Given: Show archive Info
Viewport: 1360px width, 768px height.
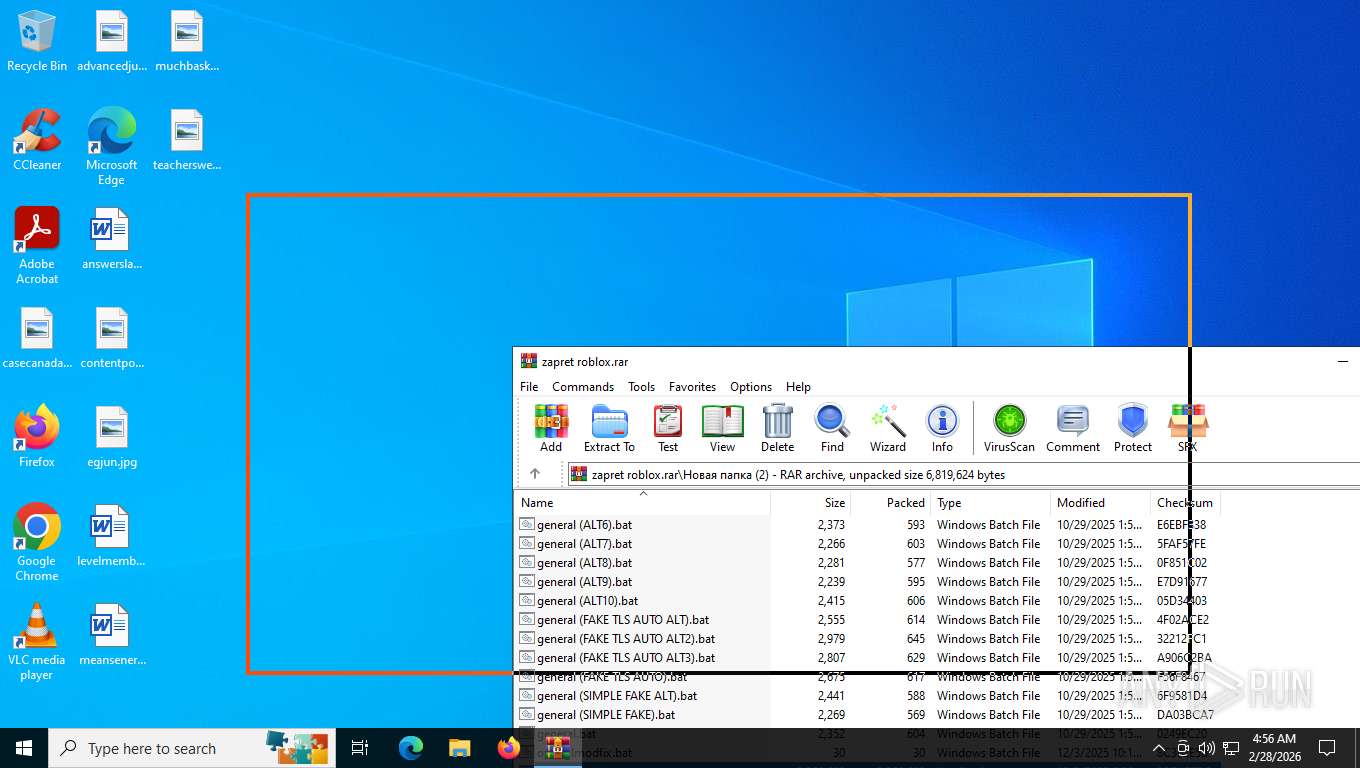Looking at the screenshot, I should (x=942, y=429).
